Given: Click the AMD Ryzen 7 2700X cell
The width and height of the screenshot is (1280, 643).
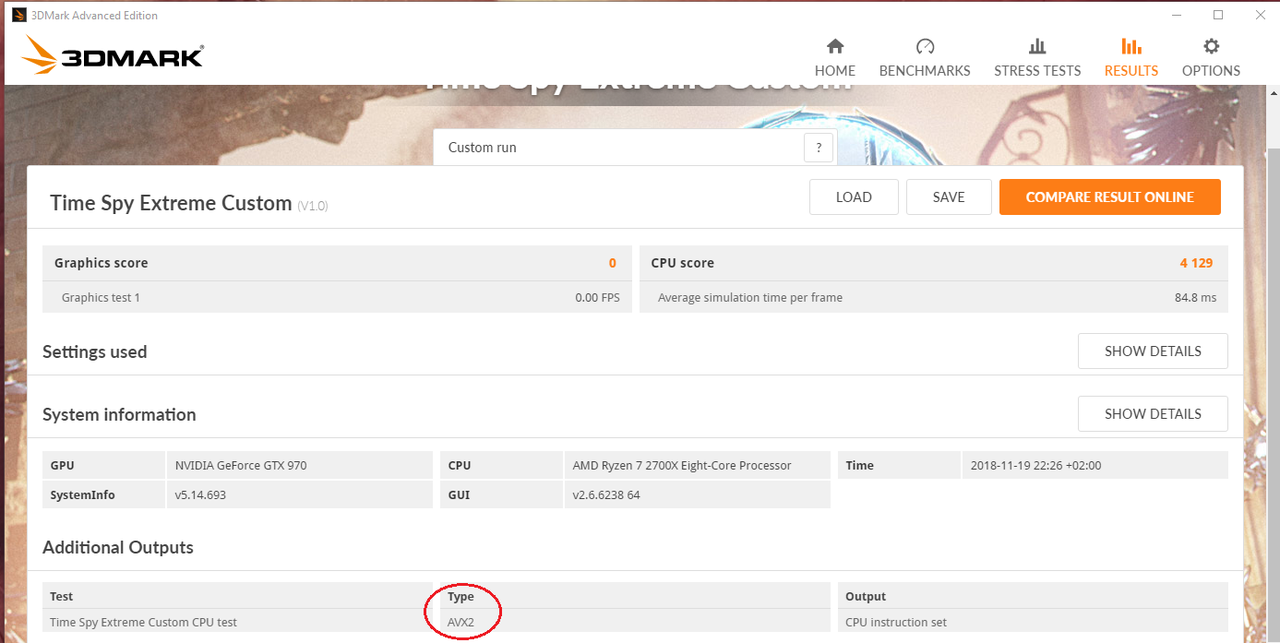Looking at the screenshot, I should [697, 465].
